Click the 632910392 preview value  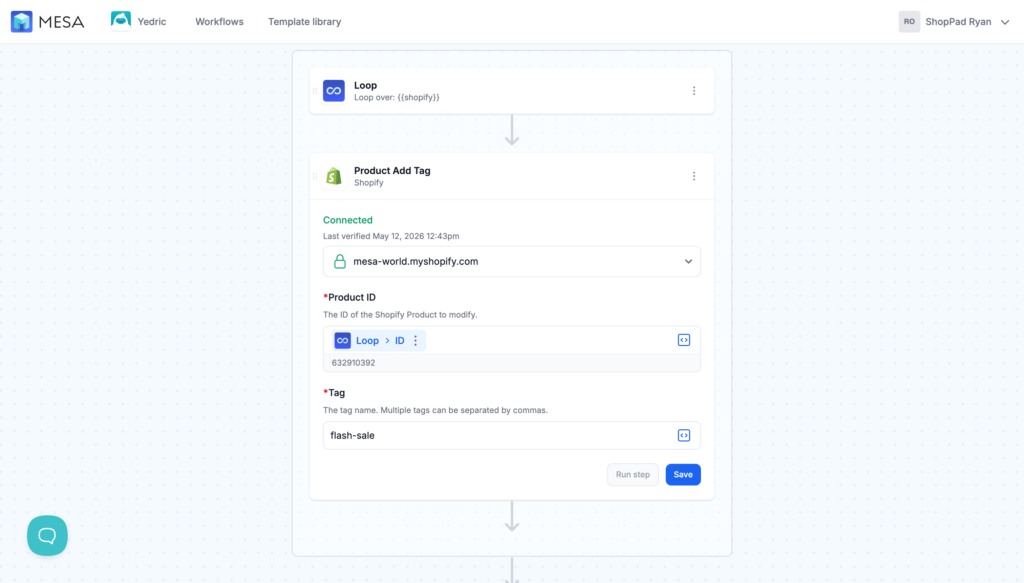(x=353, y=363)
